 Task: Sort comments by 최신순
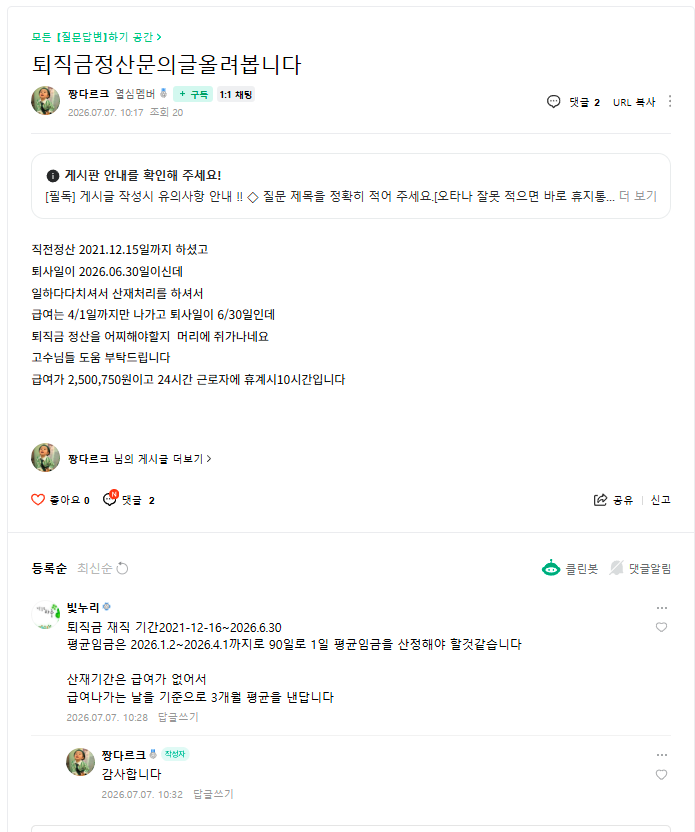[94, 568]
